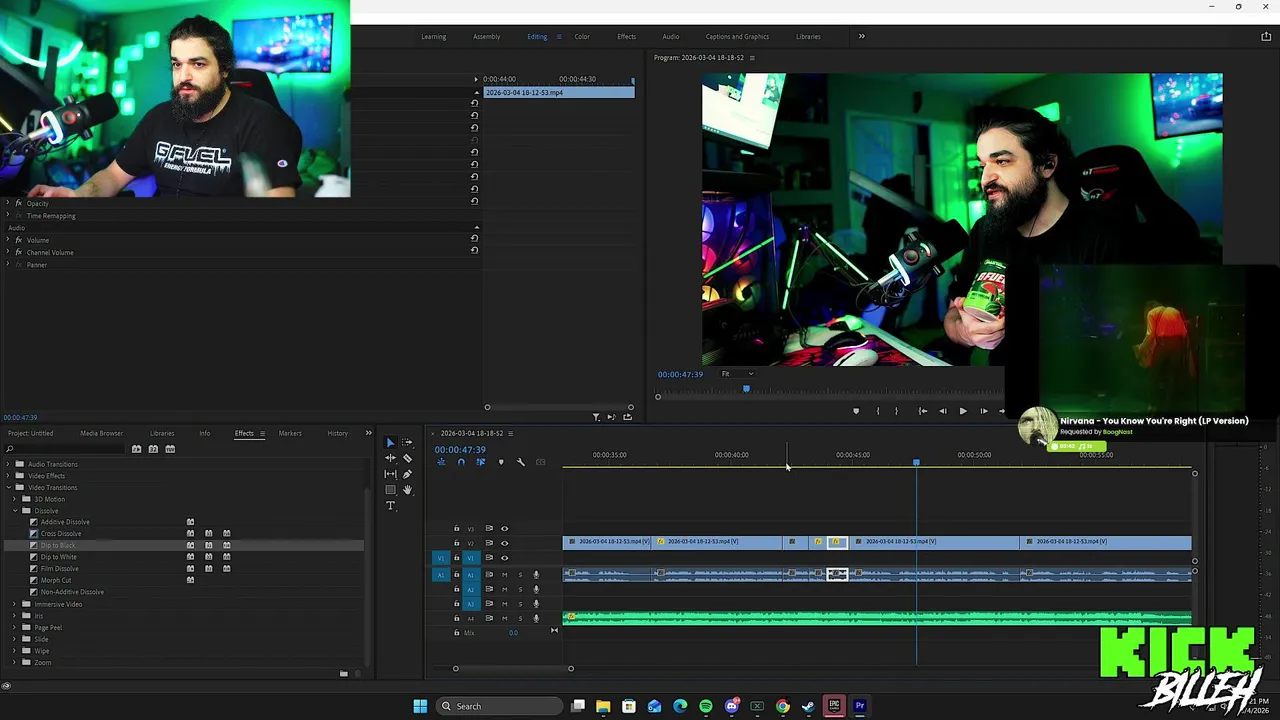The height and width of the screenshot is (720, 1280).
Task: Solo audio track A2
Action: pyautogui.click(x=520, y=589)
